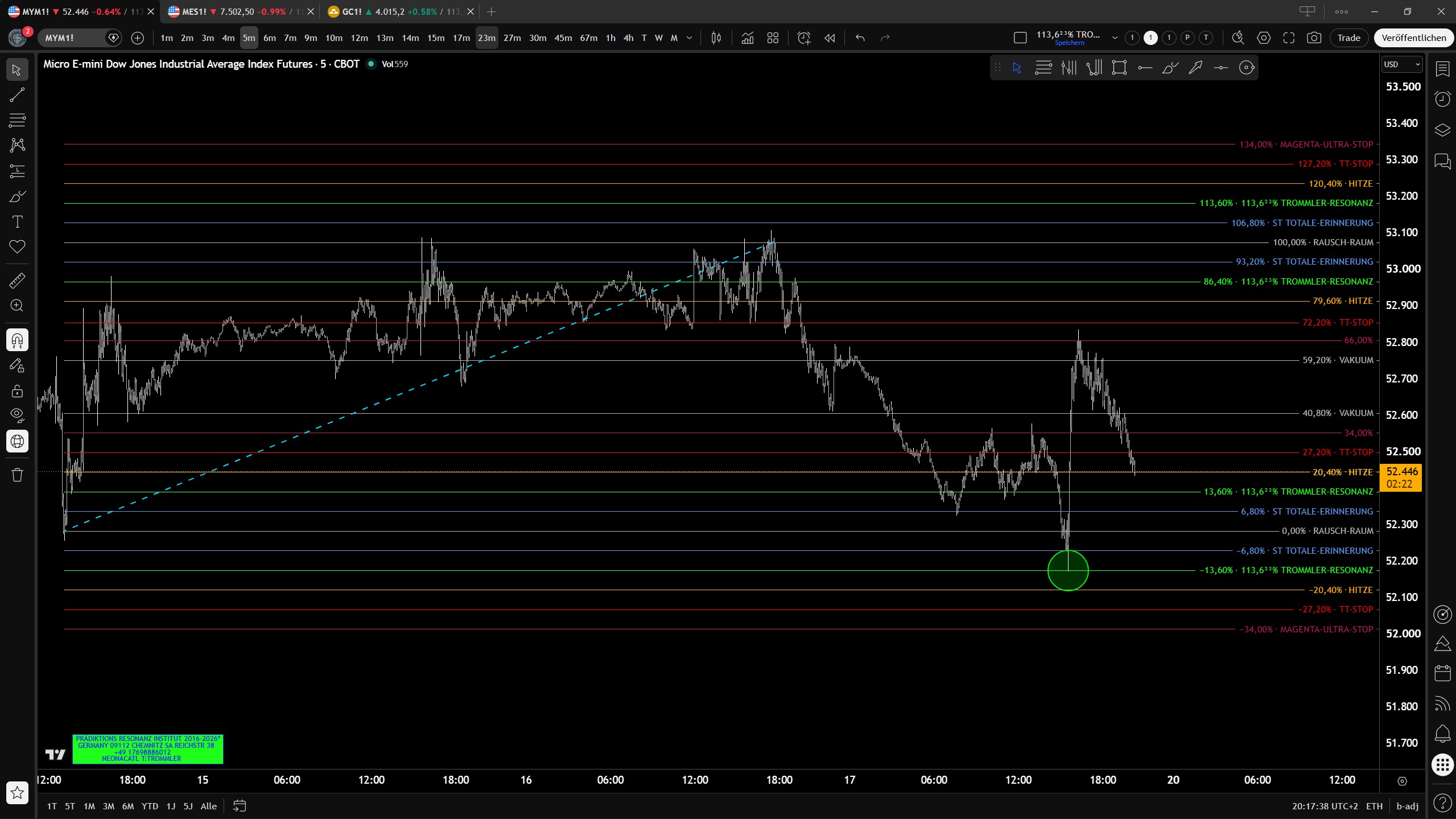The height and width of the screenshot is (819, 1456).
Task: Activate the zoom in tool
Action: point(17,306)
